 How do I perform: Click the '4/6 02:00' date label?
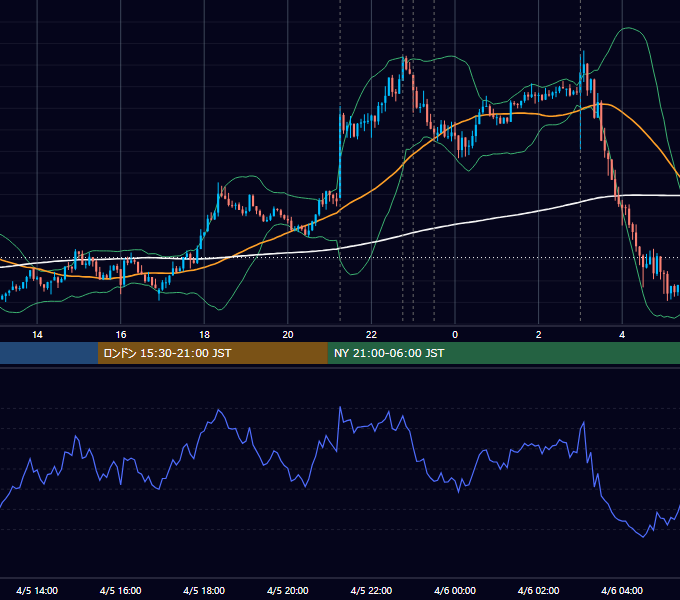[x=538, y=590]
